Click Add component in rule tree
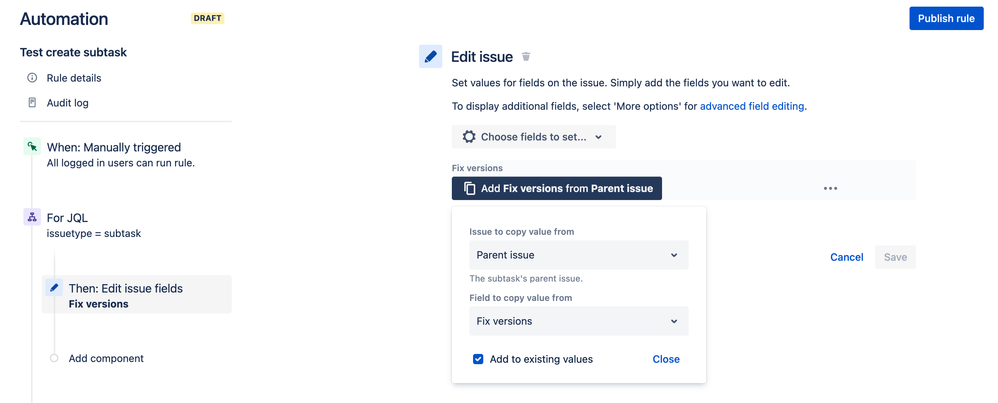 106,358
